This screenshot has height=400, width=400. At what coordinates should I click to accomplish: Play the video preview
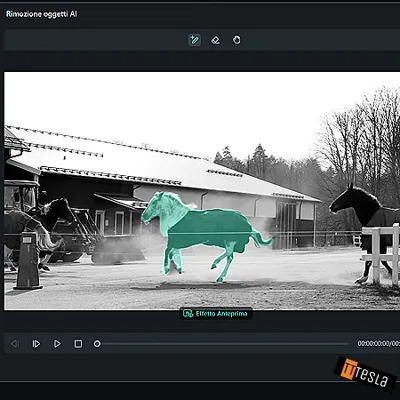tap(57, 344)
